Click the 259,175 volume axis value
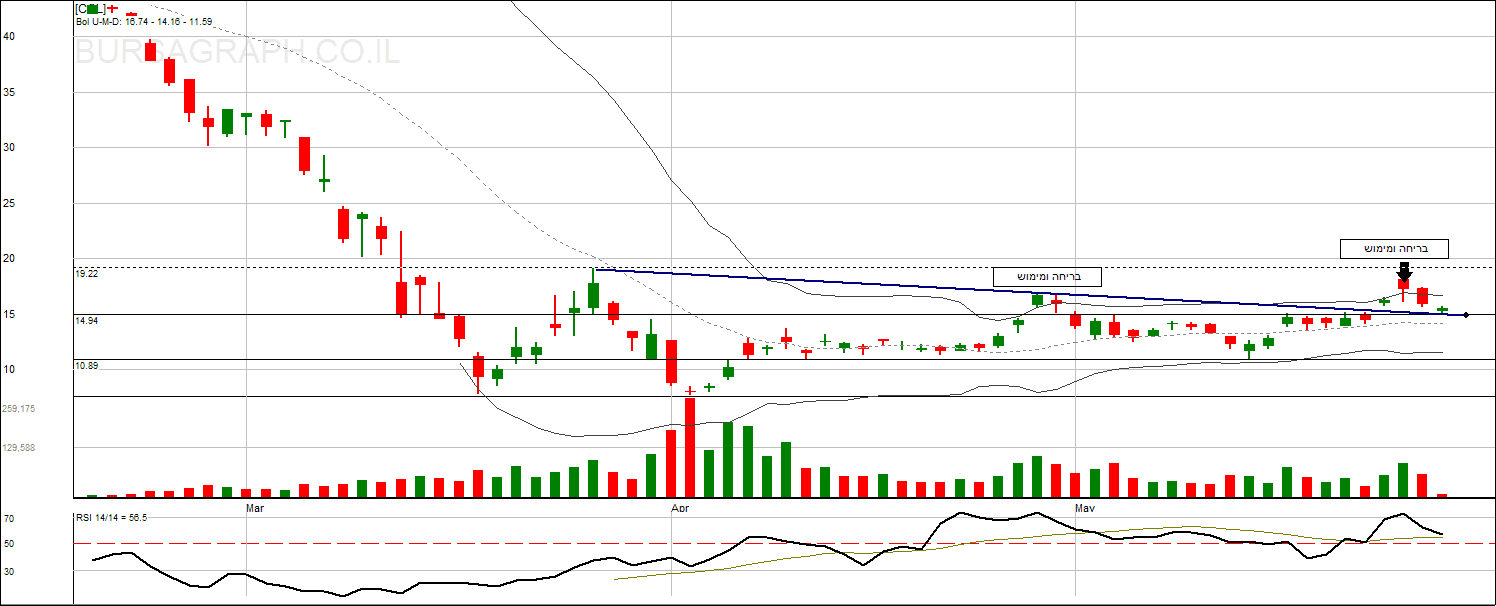The width and height of the screenshot is (1496, 606). coord(19,409)
